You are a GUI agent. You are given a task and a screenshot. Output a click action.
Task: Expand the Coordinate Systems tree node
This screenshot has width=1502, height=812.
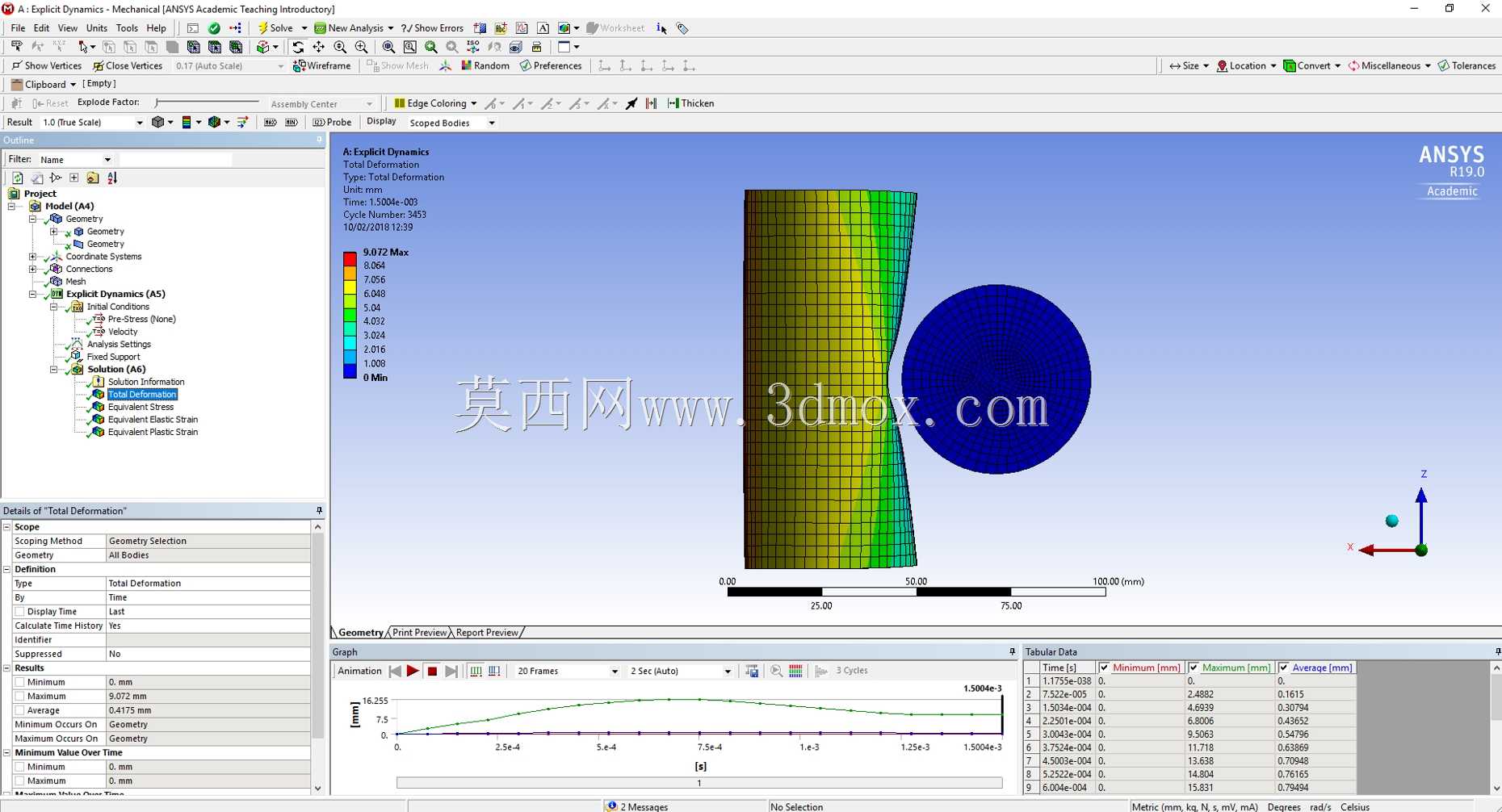tap(32, 257)
